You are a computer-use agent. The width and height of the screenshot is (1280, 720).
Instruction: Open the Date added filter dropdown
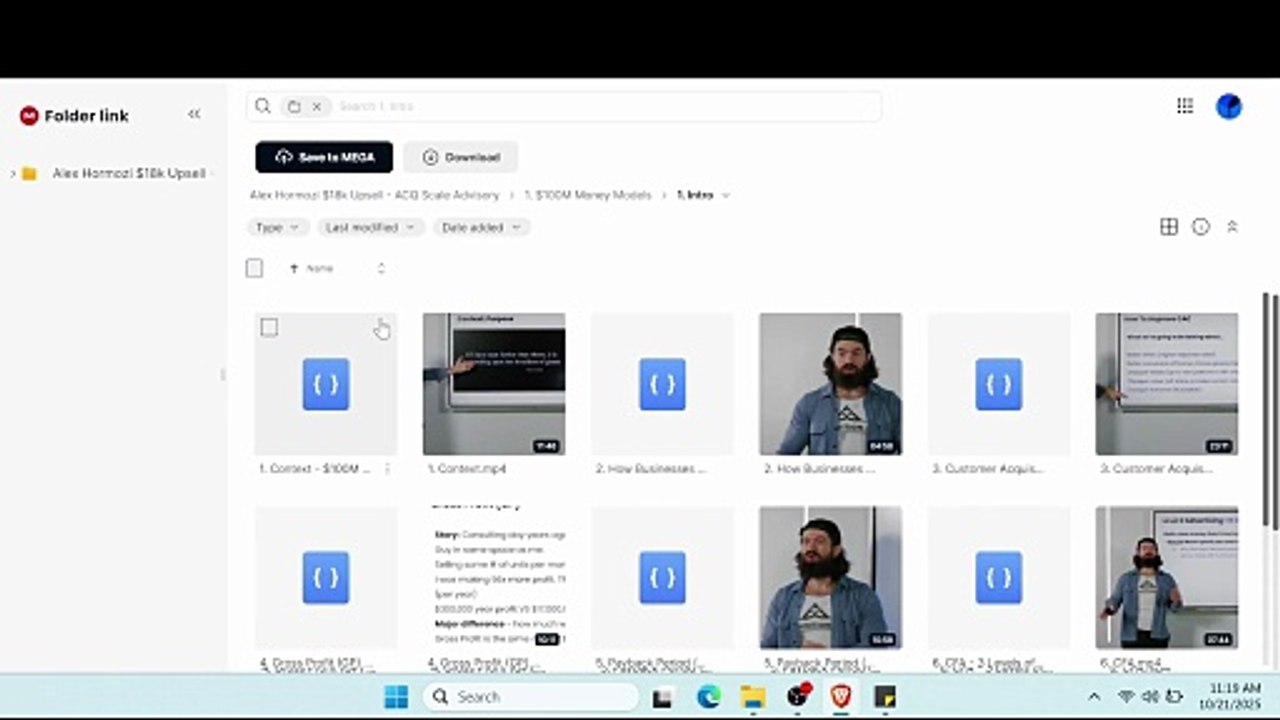click(x=482, y=227)
